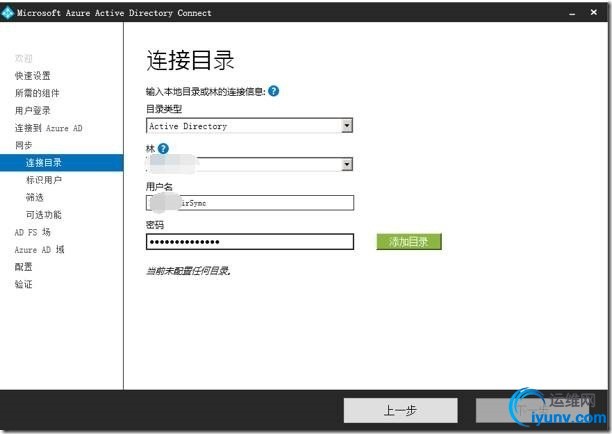612x434 pixels.
Task: Click the Azure AD Connect title bar logo
Action: coord(8,13)
